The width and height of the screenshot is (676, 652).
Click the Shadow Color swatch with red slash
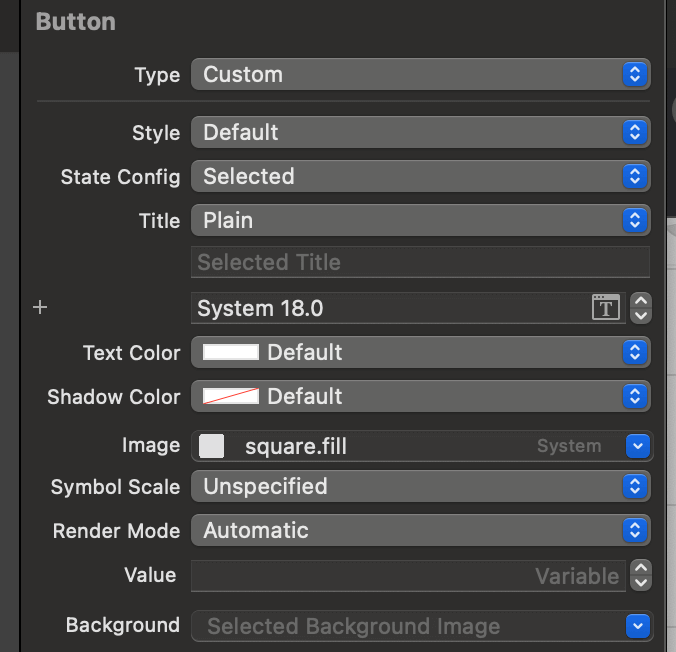pyautogui.click(x=231, y=396)
